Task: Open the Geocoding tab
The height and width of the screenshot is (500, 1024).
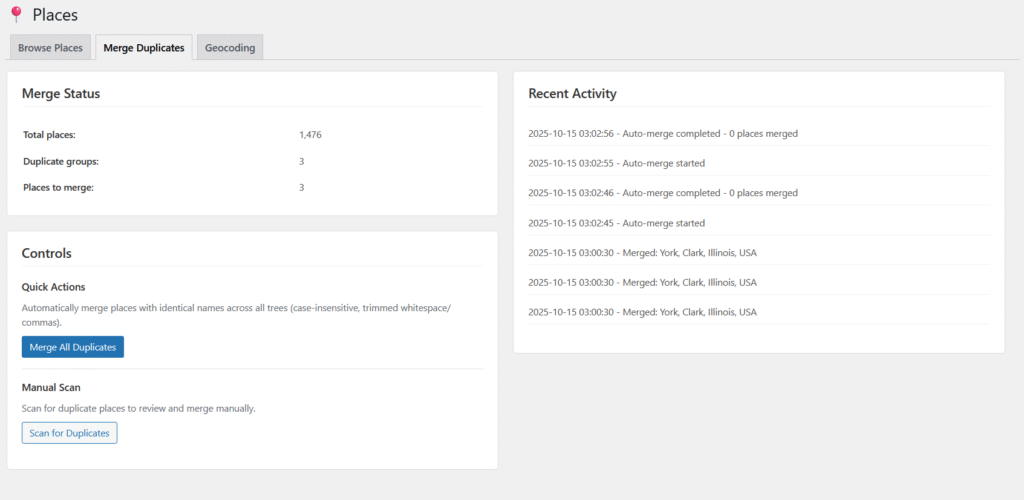Action: (x=230, y=48)
